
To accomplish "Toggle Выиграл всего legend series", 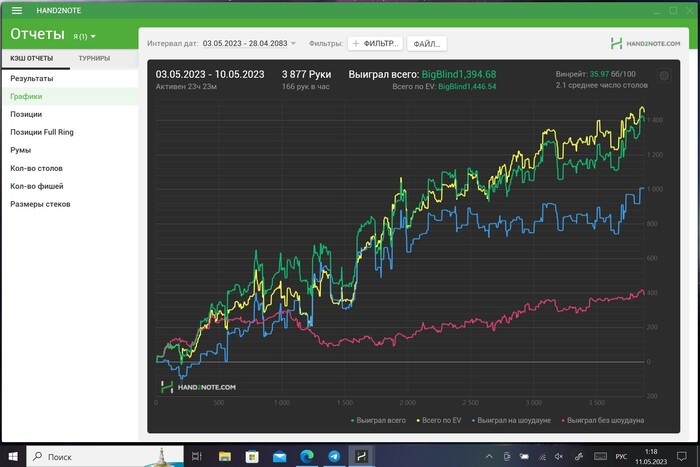I will (x=378, y=420).
